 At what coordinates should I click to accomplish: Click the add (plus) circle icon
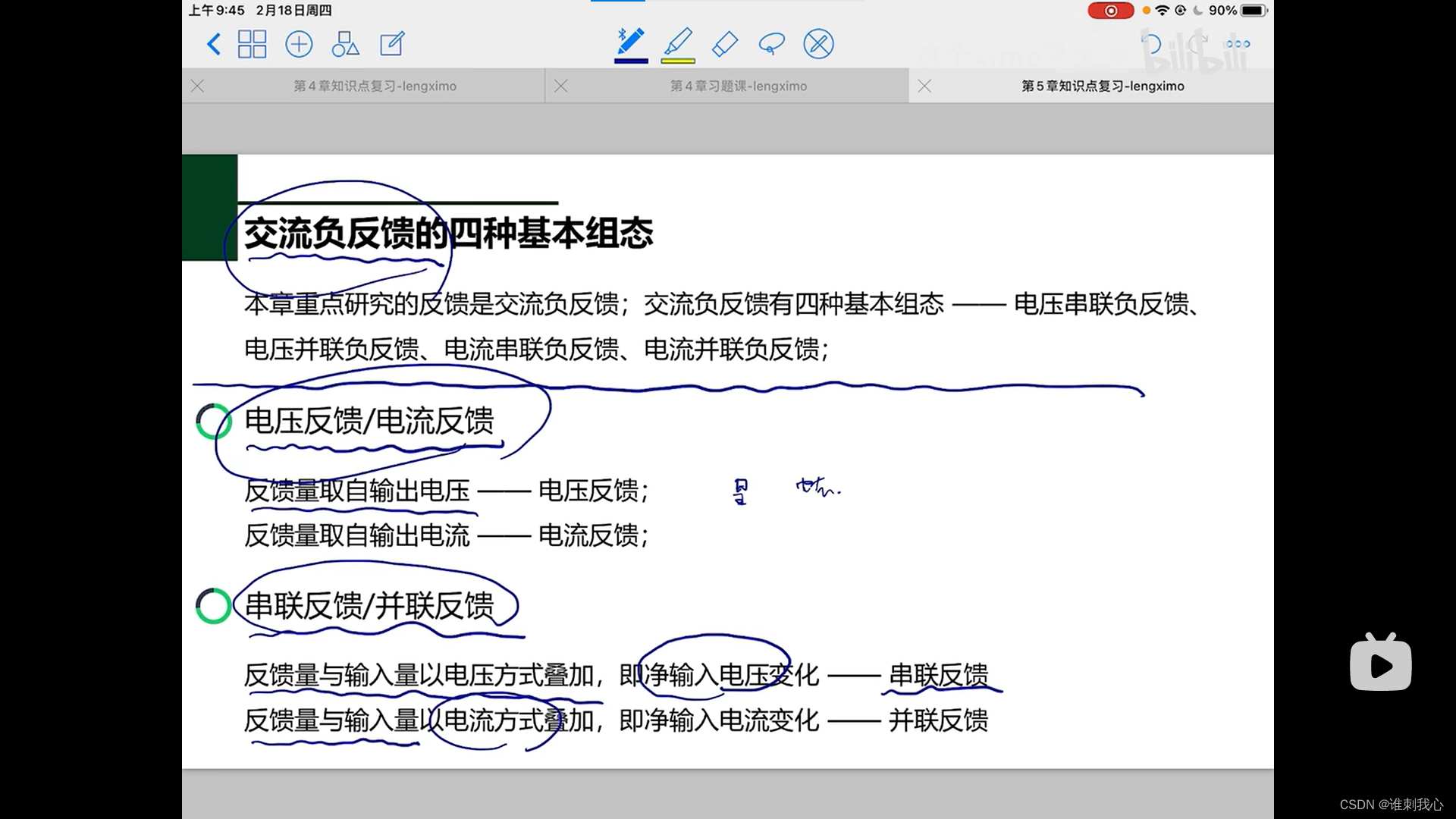tap(299, 44)
